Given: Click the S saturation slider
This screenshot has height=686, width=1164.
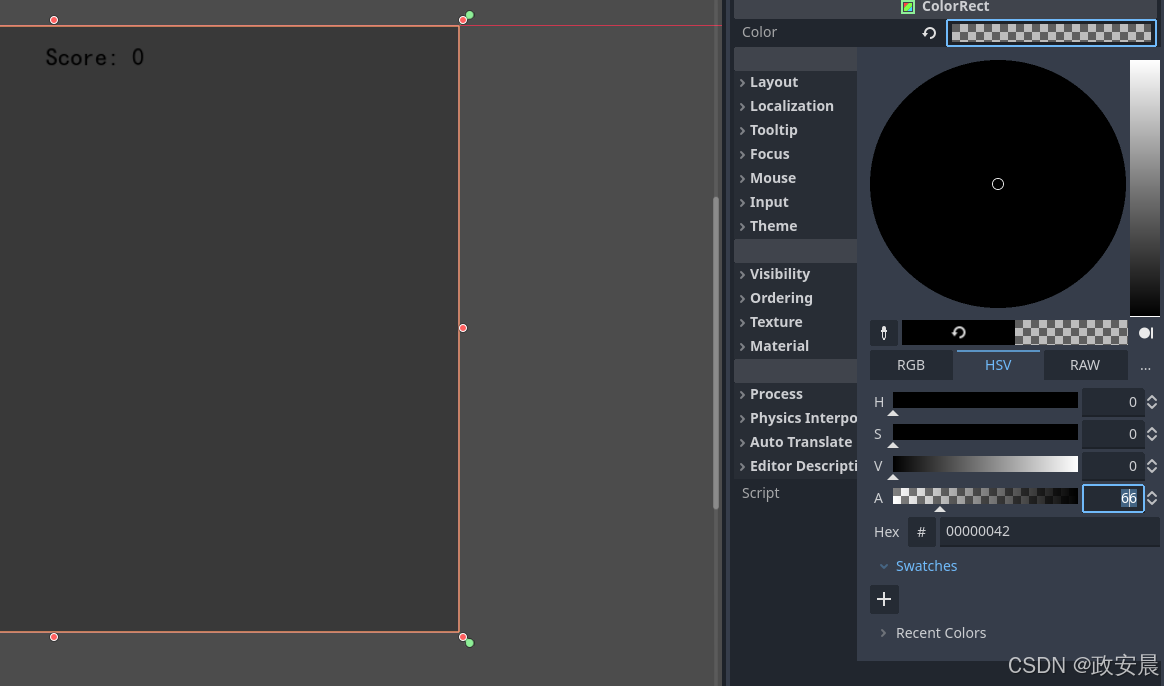Looking at the screenshot, I should 985,433.
